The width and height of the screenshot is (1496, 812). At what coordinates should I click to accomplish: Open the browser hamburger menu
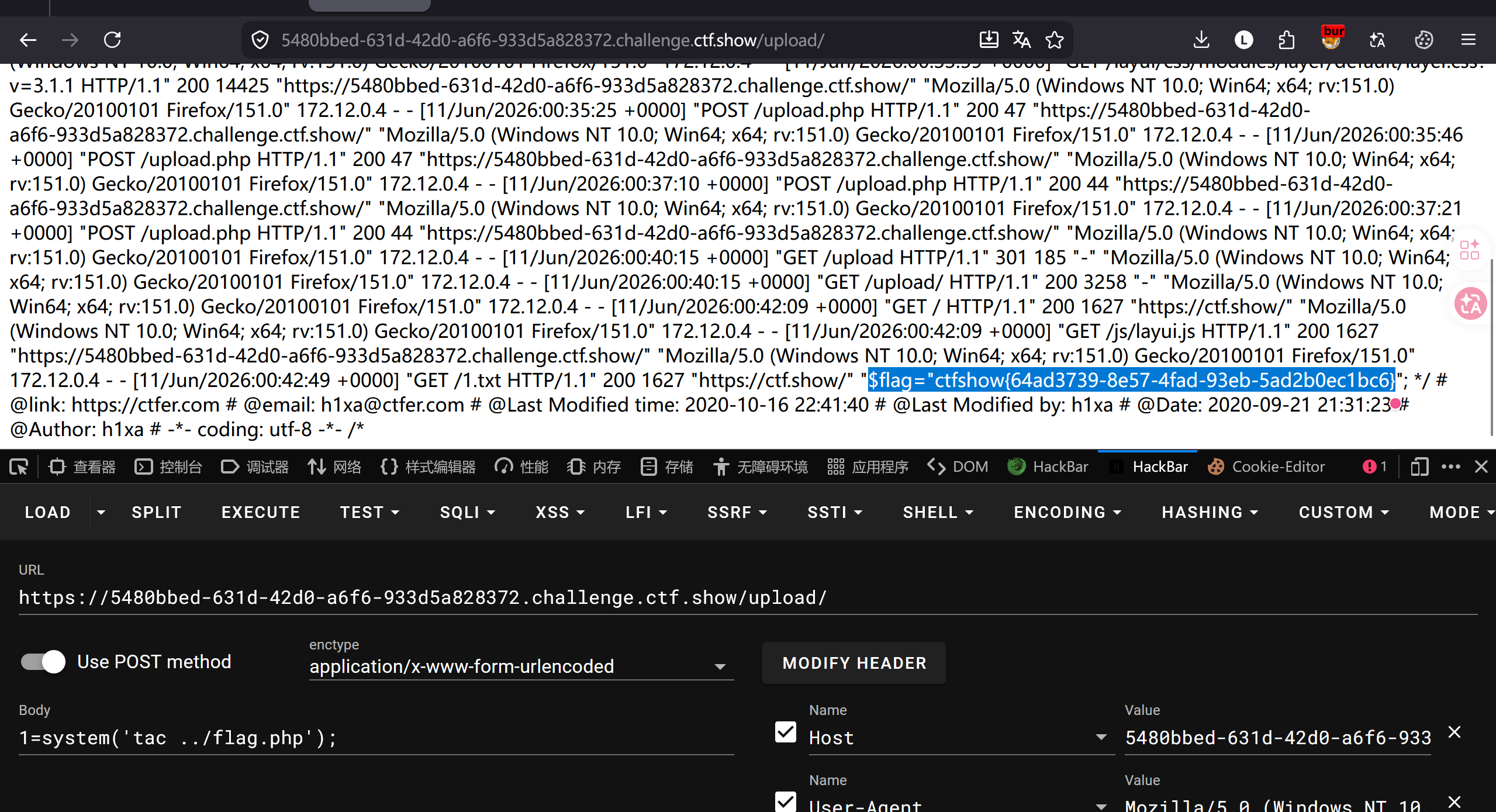pos(1469,40)
